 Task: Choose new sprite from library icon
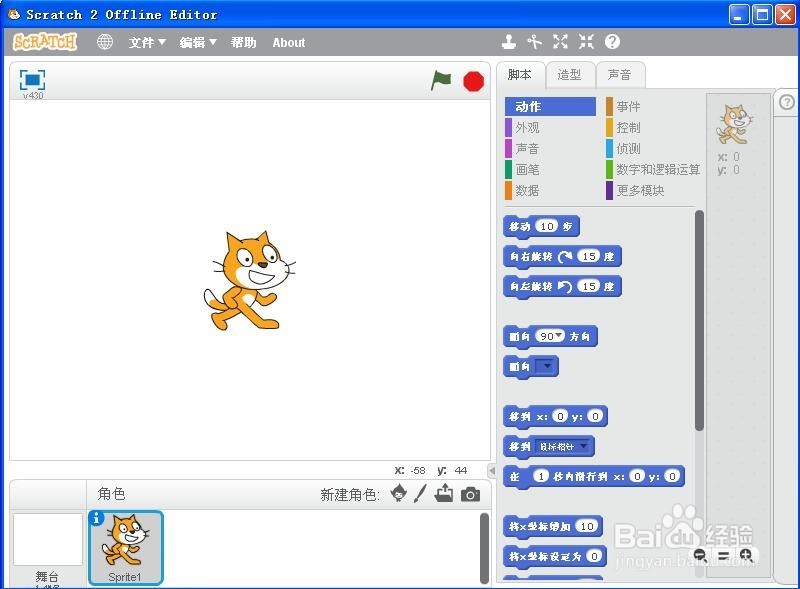(398, 494)
